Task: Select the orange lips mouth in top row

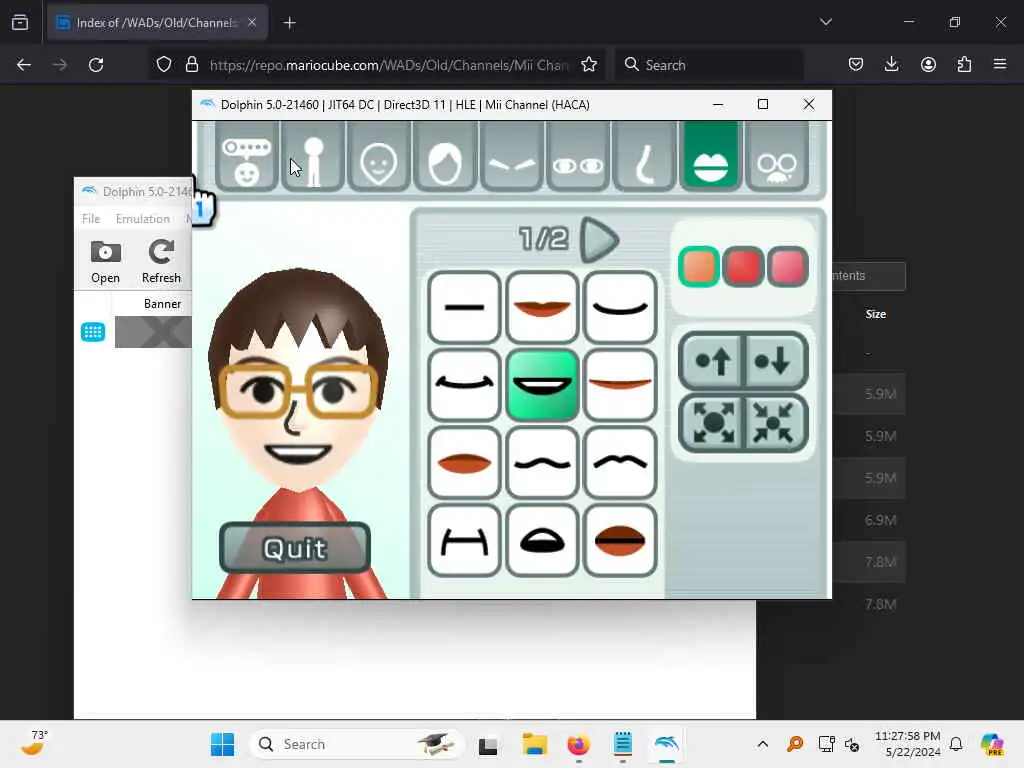Action: coord(542,307)
